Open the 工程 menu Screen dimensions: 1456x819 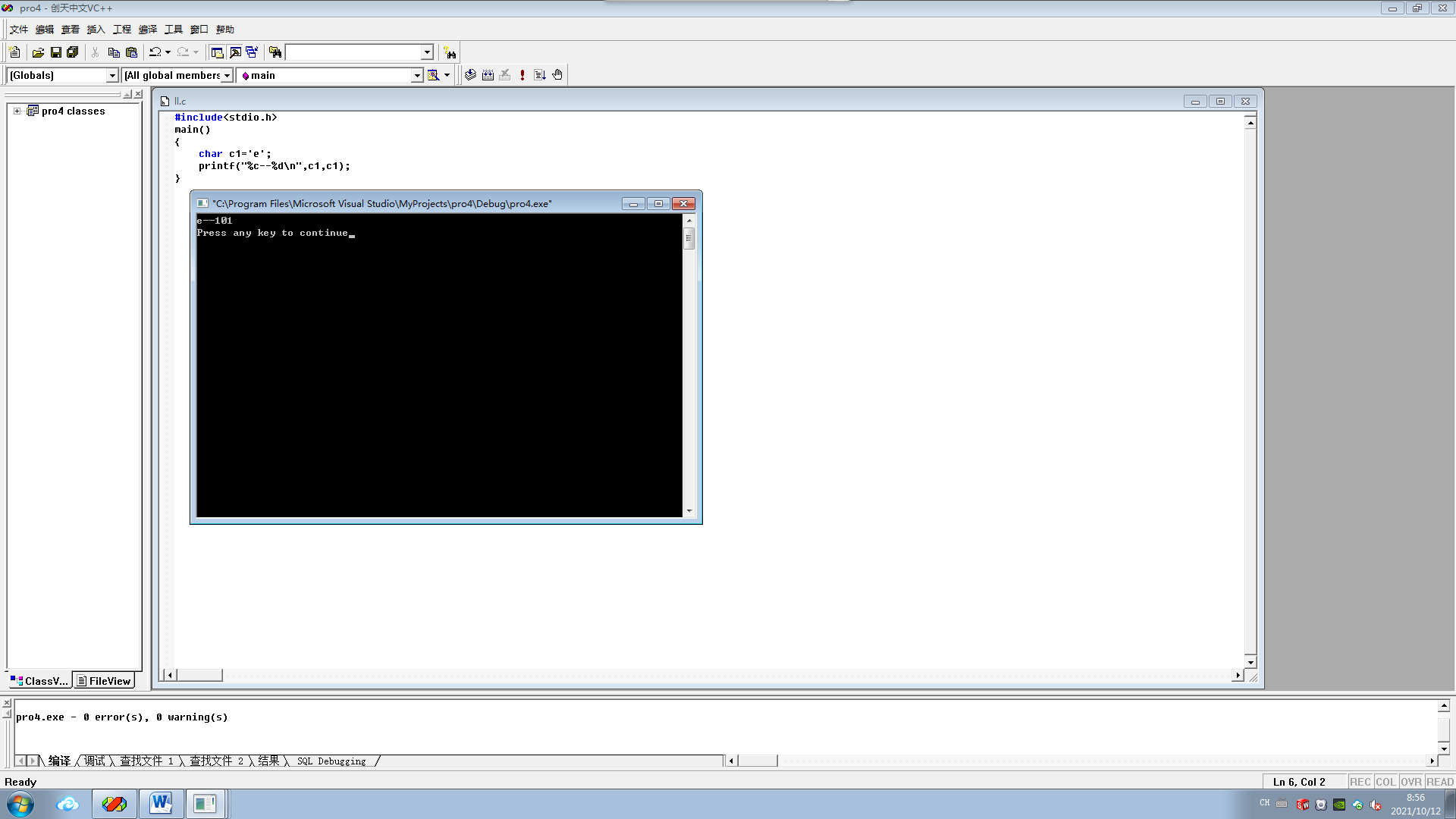121,30
